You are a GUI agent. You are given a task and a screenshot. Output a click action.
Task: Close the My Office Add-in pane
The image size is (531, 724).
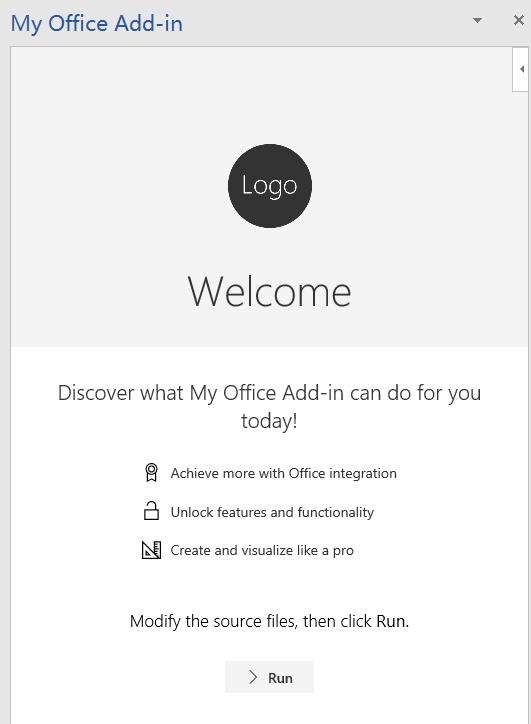pyautogui.click(x=519, y=20)
